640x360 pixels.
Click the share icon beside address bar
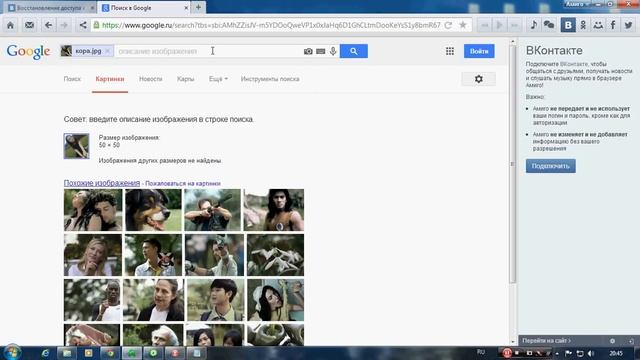click(83, 25)
